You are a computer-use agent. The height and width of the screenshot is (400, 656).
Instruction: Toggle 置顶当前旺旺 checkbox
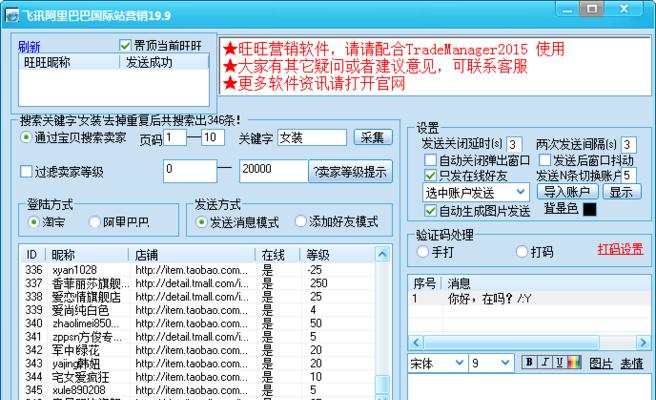click(125, 45)
